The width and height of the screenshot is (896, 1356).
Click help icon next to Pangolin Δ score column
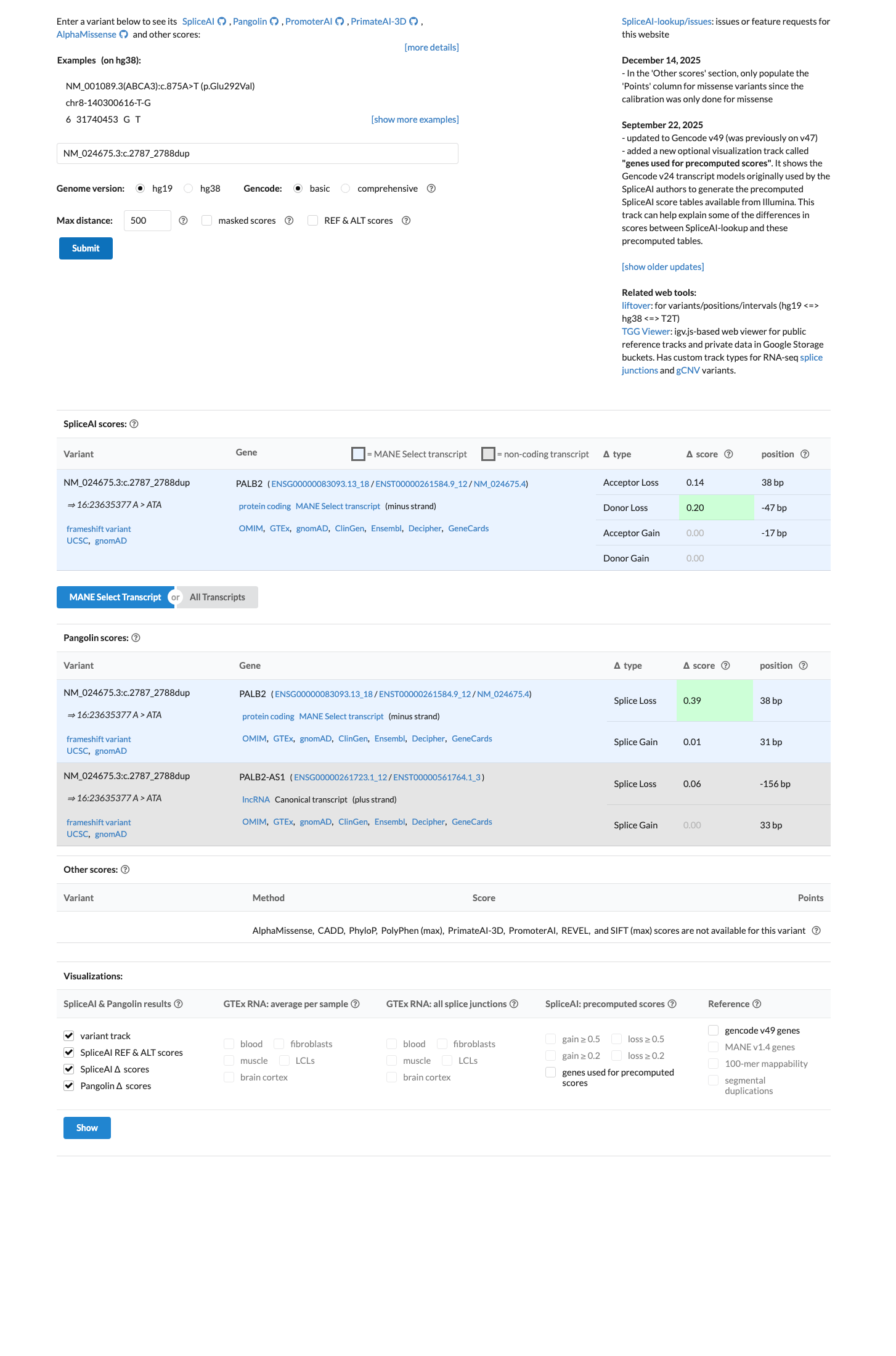(725, 666)
